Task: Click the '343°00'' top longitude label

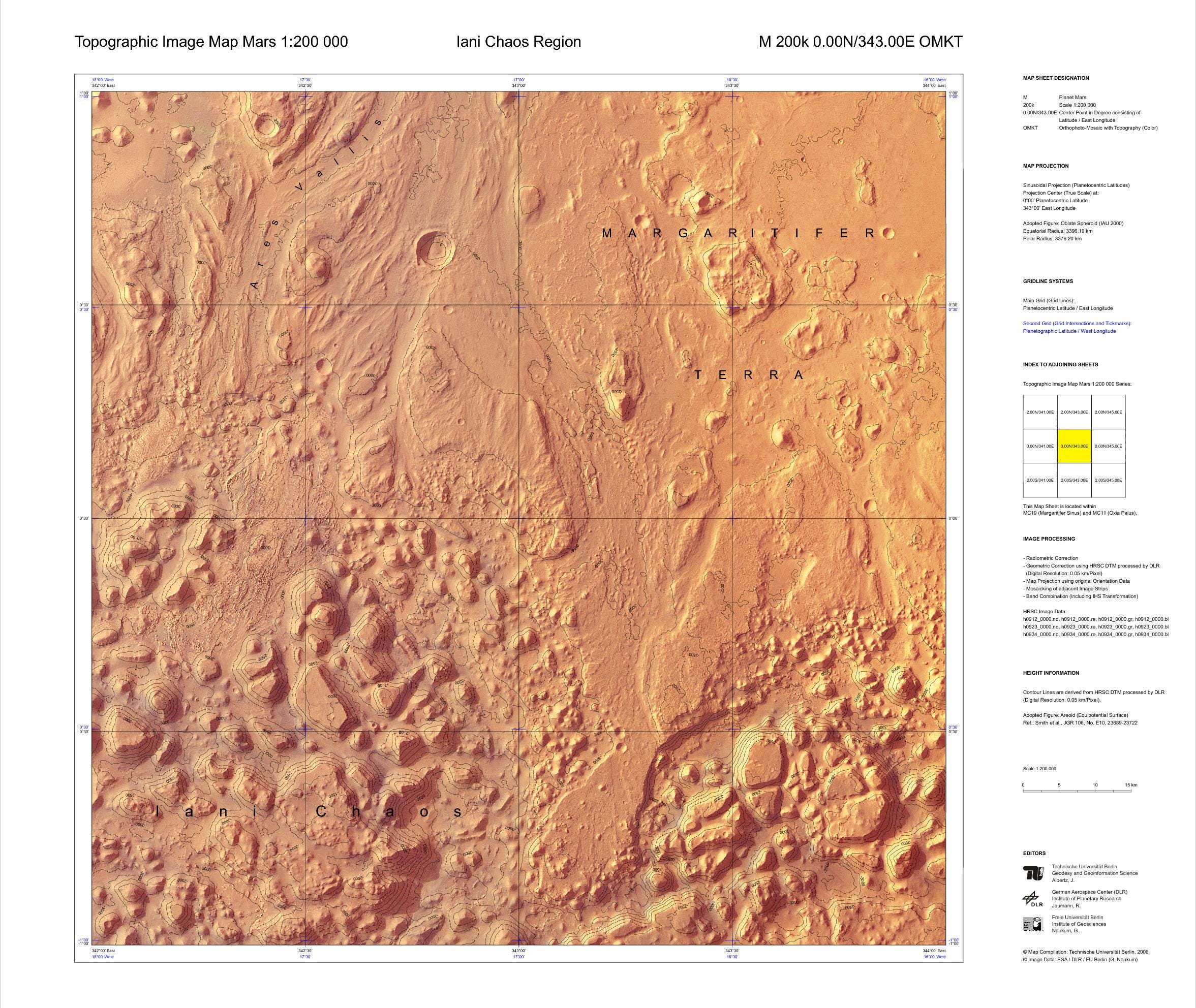Action: click(518, 85)
